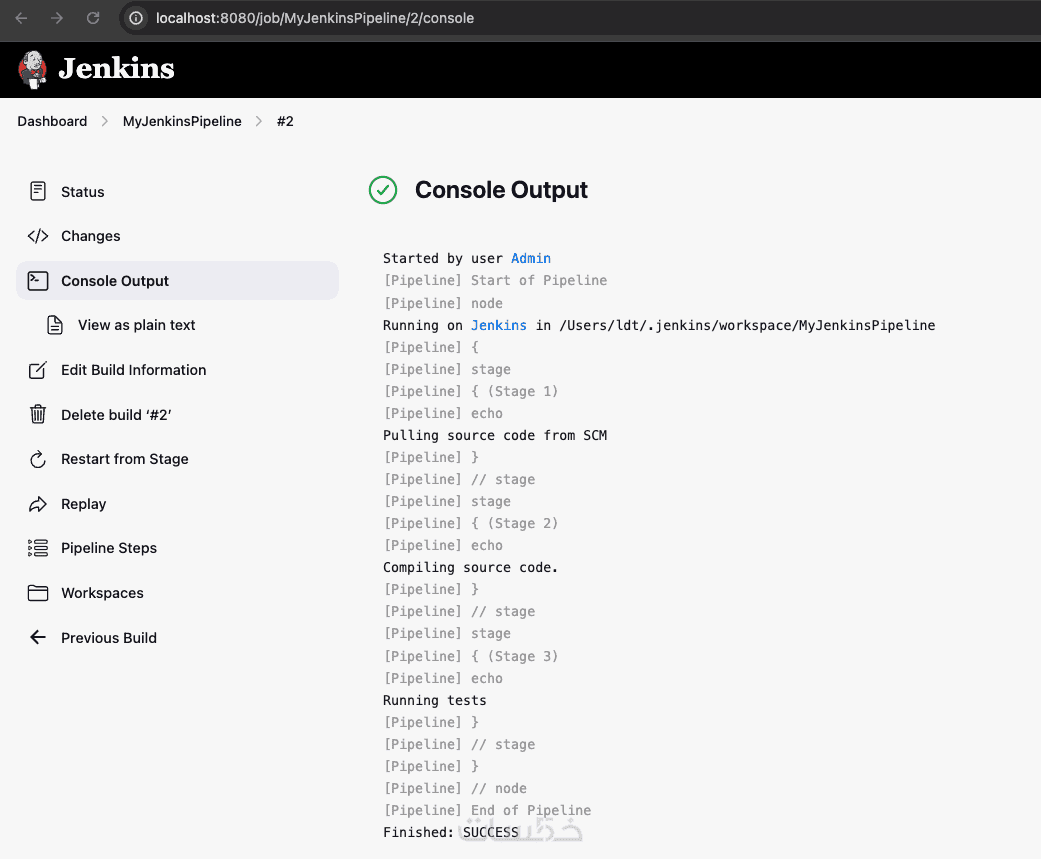
Task: Open the Jenkins node link in console
Action: (x=499, y=325)
